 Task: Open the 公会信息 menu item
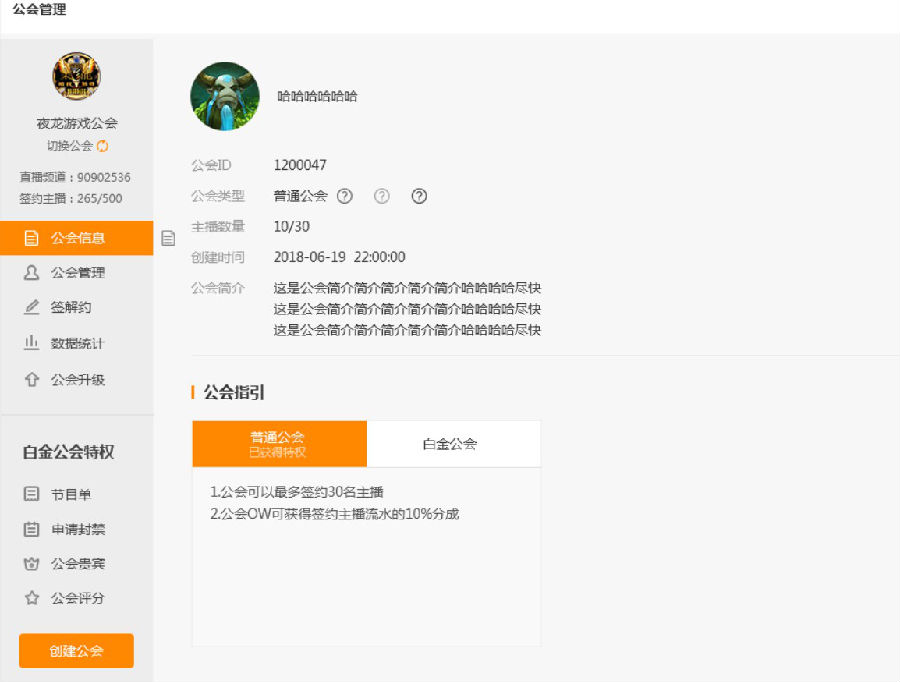pos(77,238)
